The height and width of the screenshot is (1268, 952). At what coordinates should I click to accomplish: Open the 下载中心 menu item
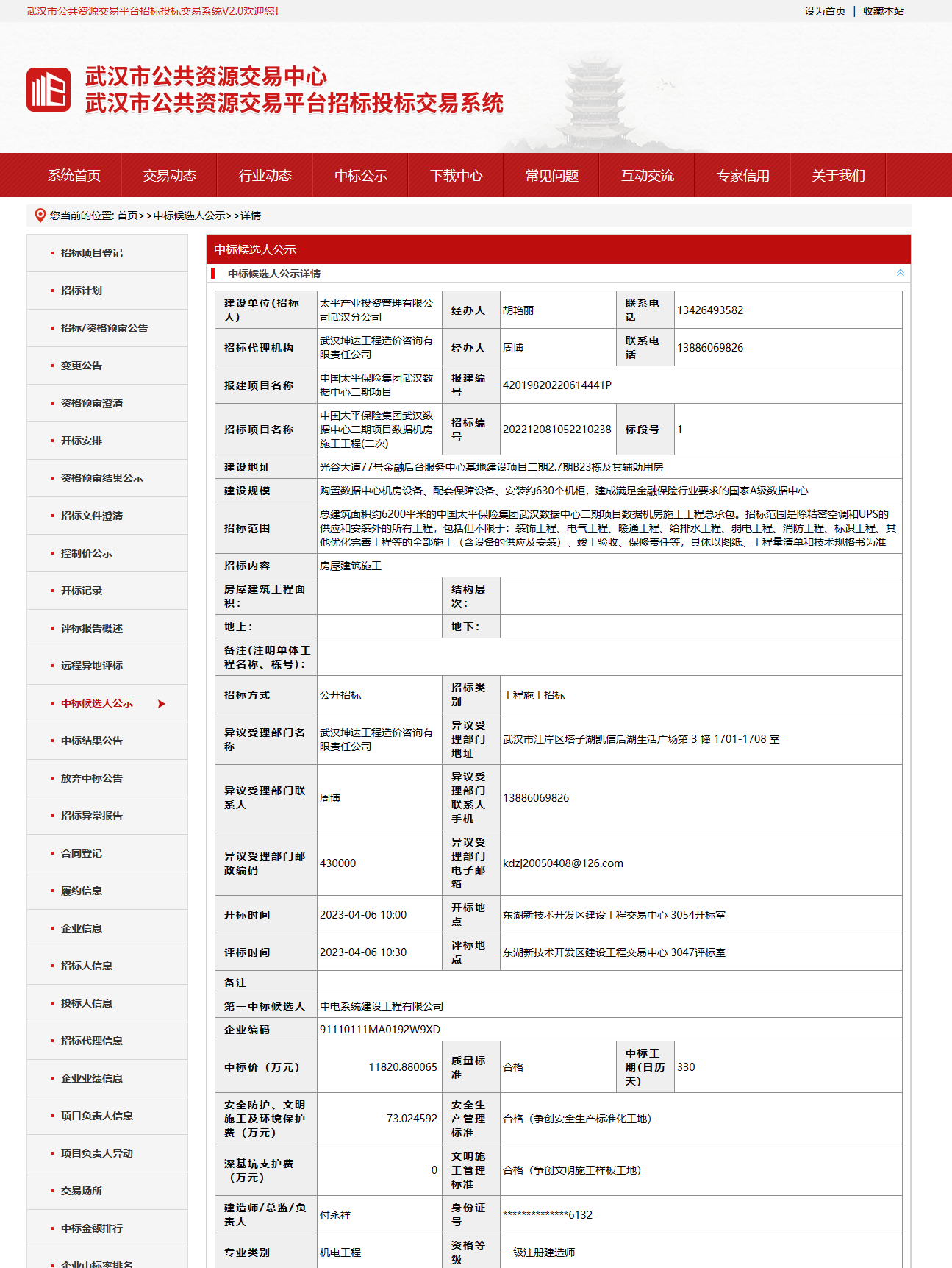pyautogui.click(x=457, y=175)
